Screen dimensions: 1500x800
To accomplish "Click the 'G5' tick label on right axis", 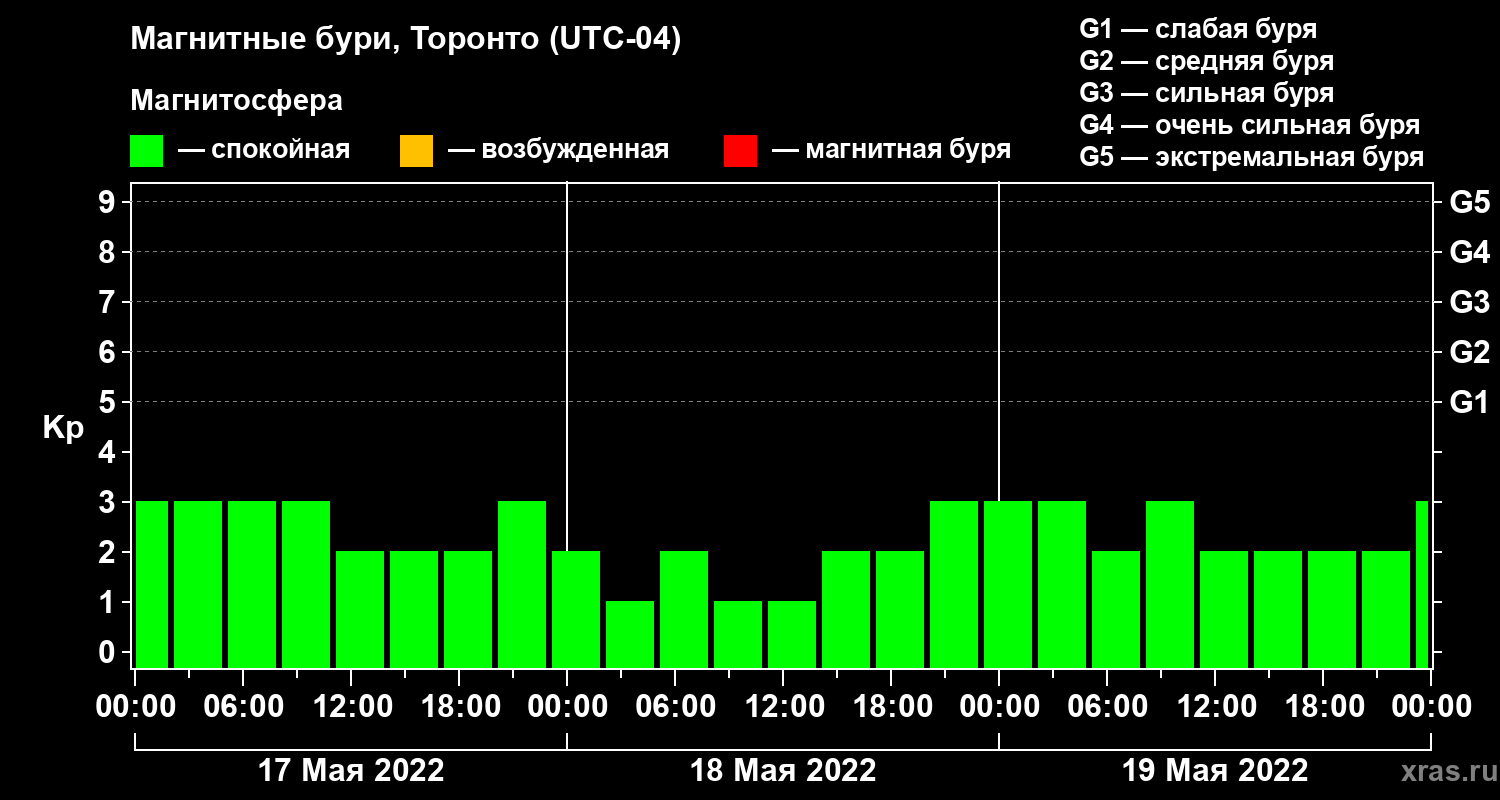I will pos(1469,202).
